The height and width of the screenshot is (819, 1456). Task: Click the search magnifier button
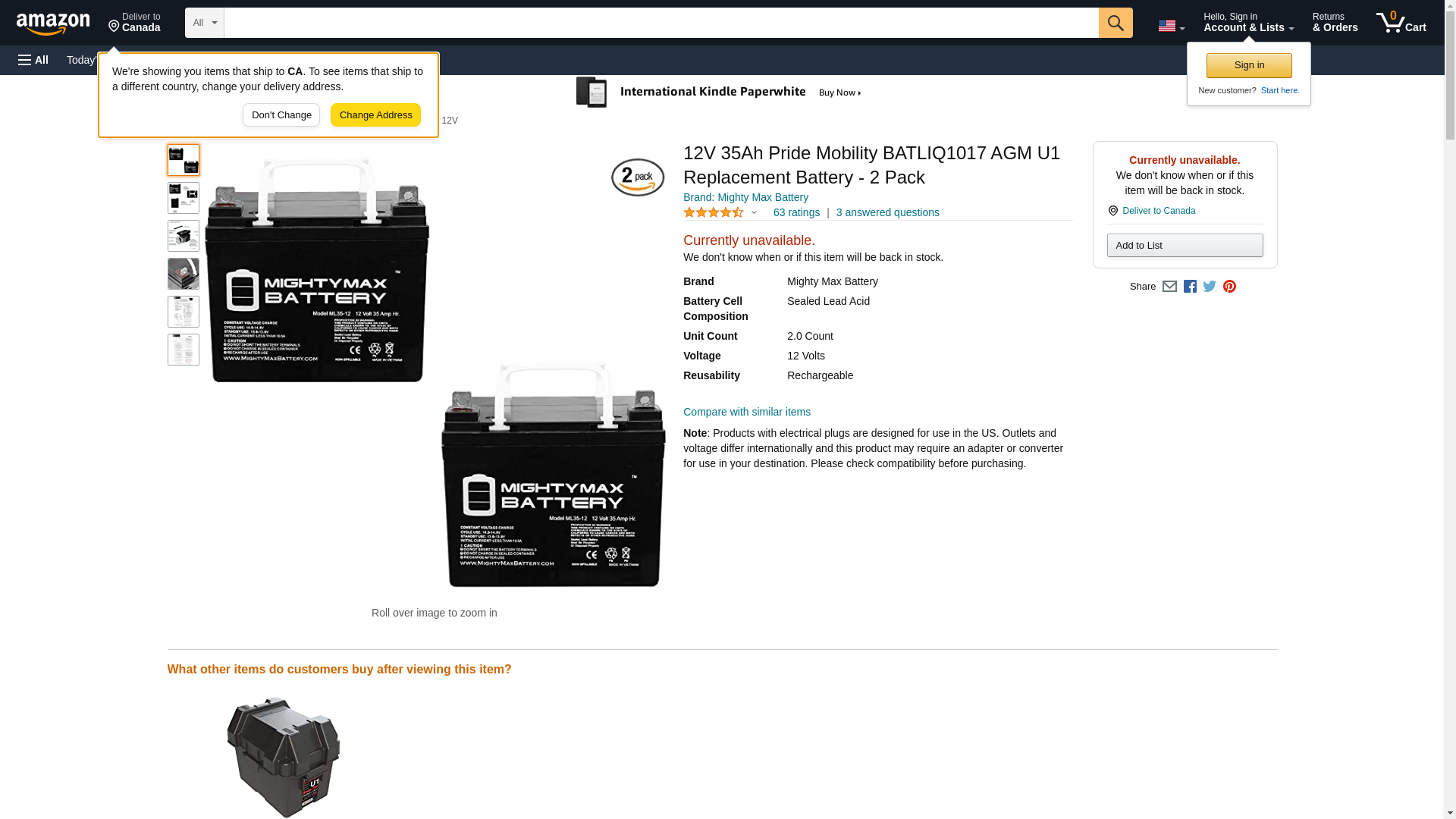tap(1115, 23)
